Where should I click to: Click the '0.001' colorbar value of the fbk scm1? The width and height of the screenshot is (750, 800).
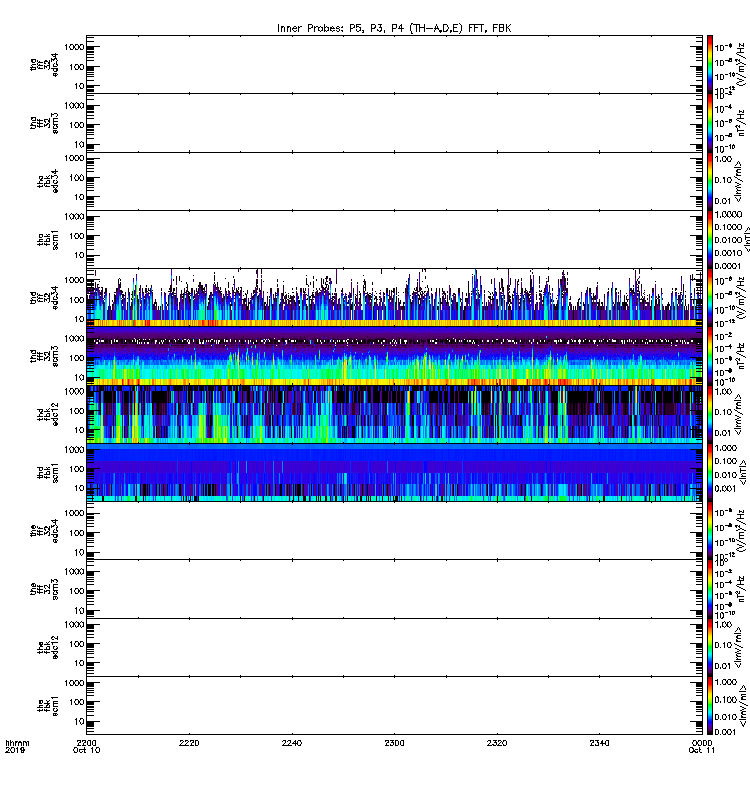[726, 732]
